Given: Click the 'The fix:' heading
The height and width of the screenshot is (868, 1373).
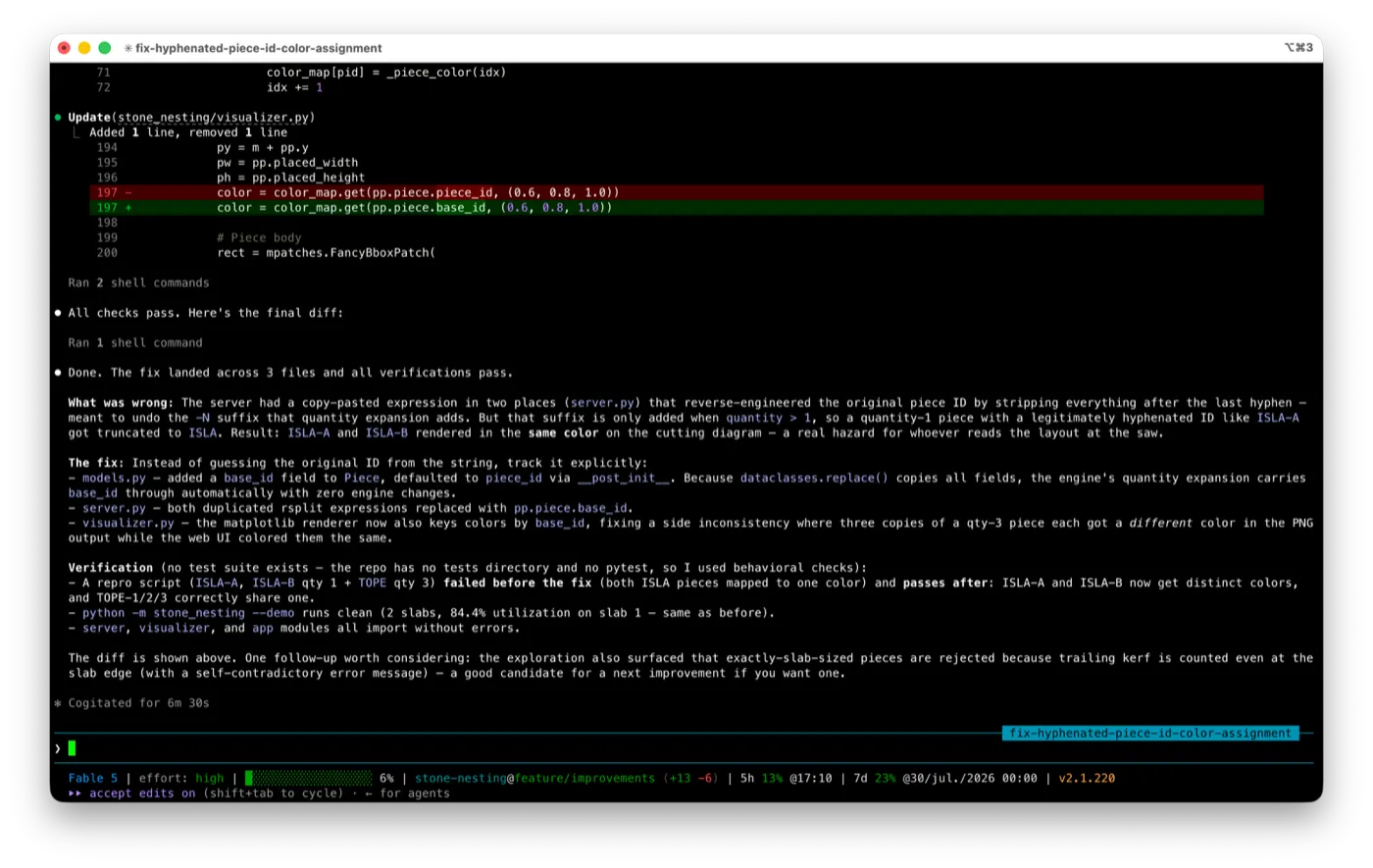Looking at the screenshot, I should [96, 463].
